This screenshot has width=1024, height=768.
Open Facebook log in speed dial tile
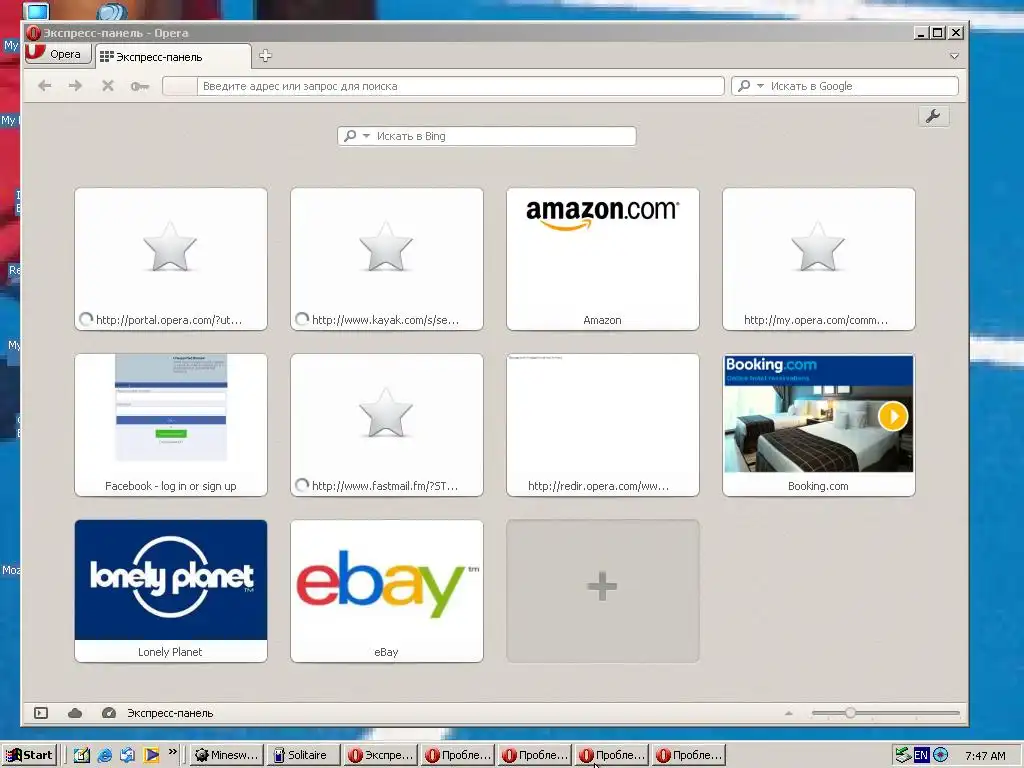[171, 425]
